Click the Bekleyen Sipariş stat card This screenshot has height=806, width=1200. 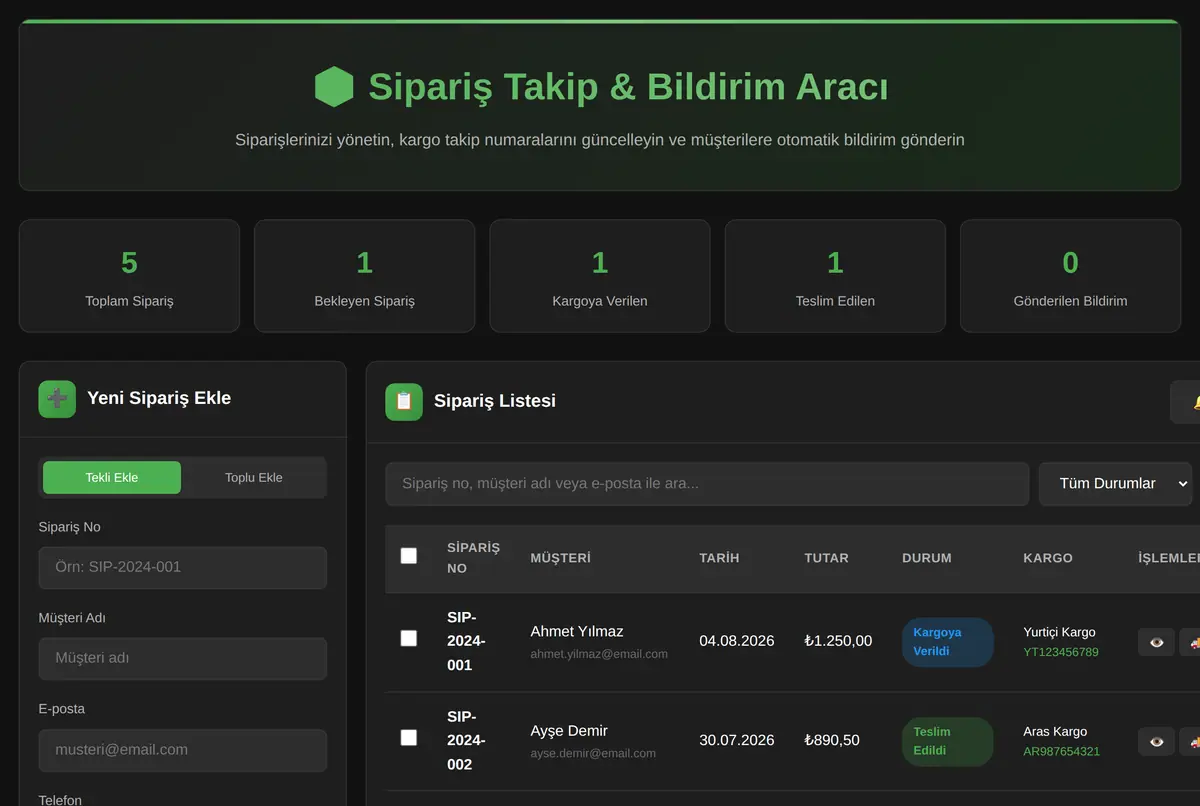[364, 276]
